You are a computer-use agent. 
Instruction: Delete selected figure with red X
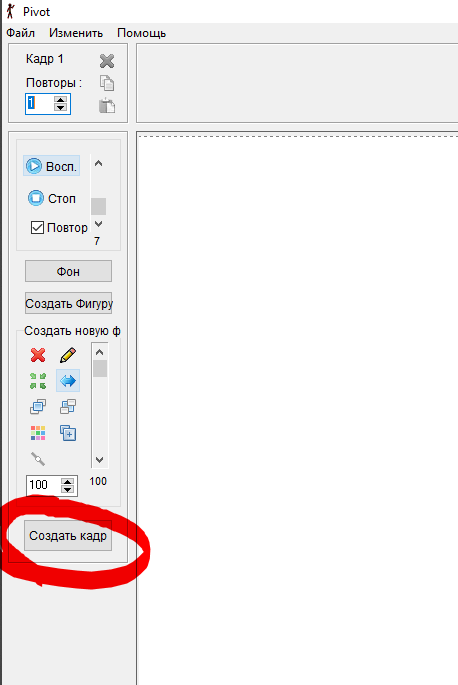(x=38, y=355)
